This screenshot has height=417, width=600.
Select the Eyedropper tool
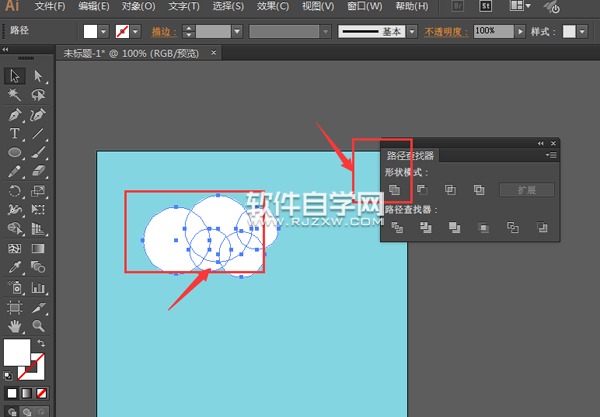click(x=15, y=267)
